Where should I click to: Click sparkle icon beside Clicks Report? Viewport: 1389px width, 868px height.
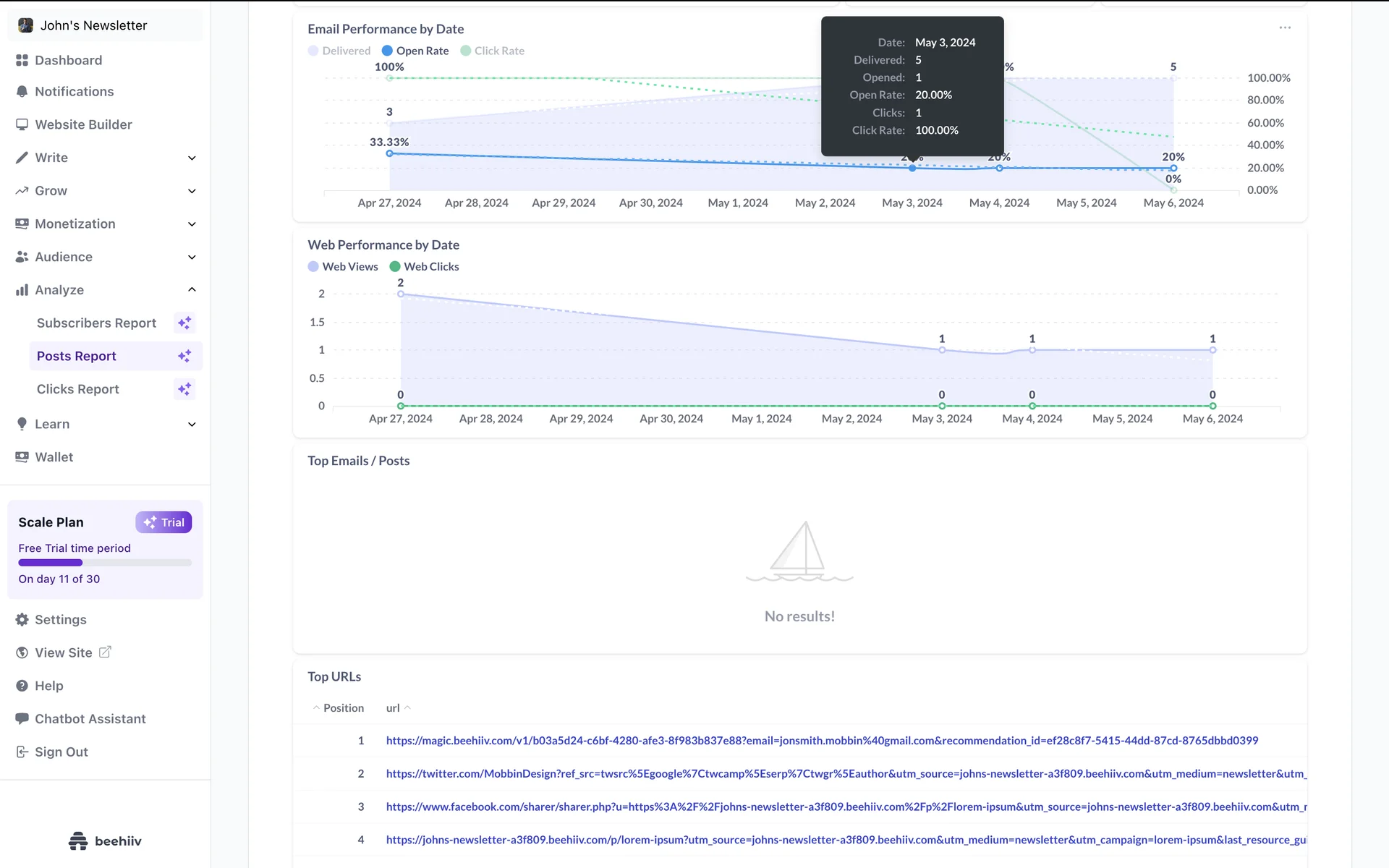coord(184,389)
